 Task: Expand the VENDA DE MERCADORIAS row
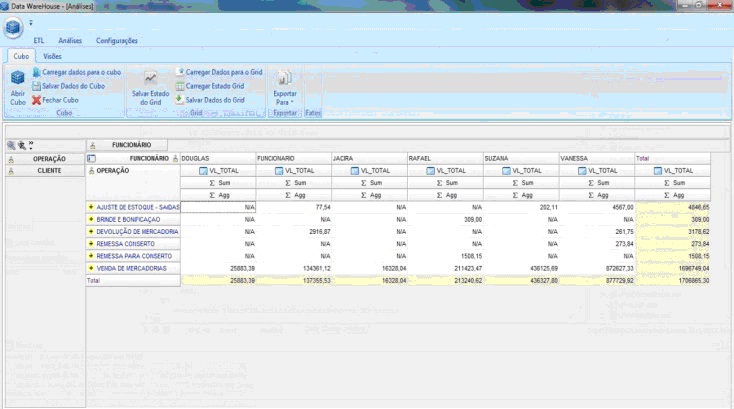click(x=90, y=268)
